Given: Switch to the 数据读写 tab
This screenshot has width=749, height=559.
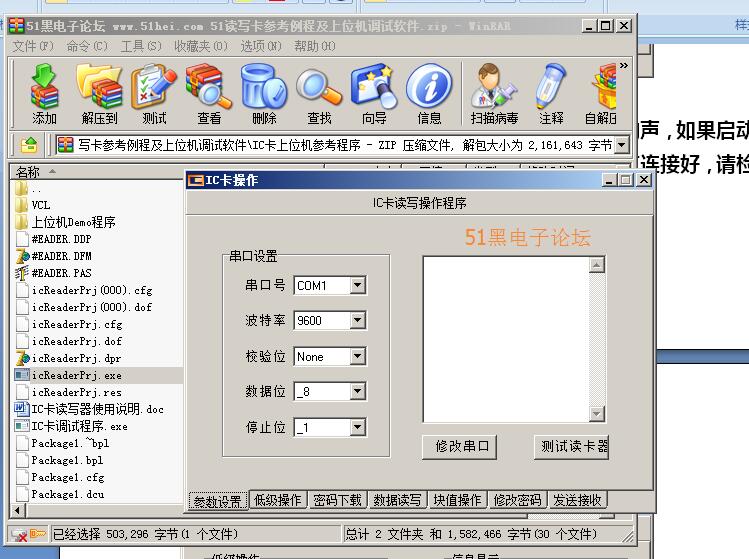Looking at the screenshot, I should pos(397,500).
